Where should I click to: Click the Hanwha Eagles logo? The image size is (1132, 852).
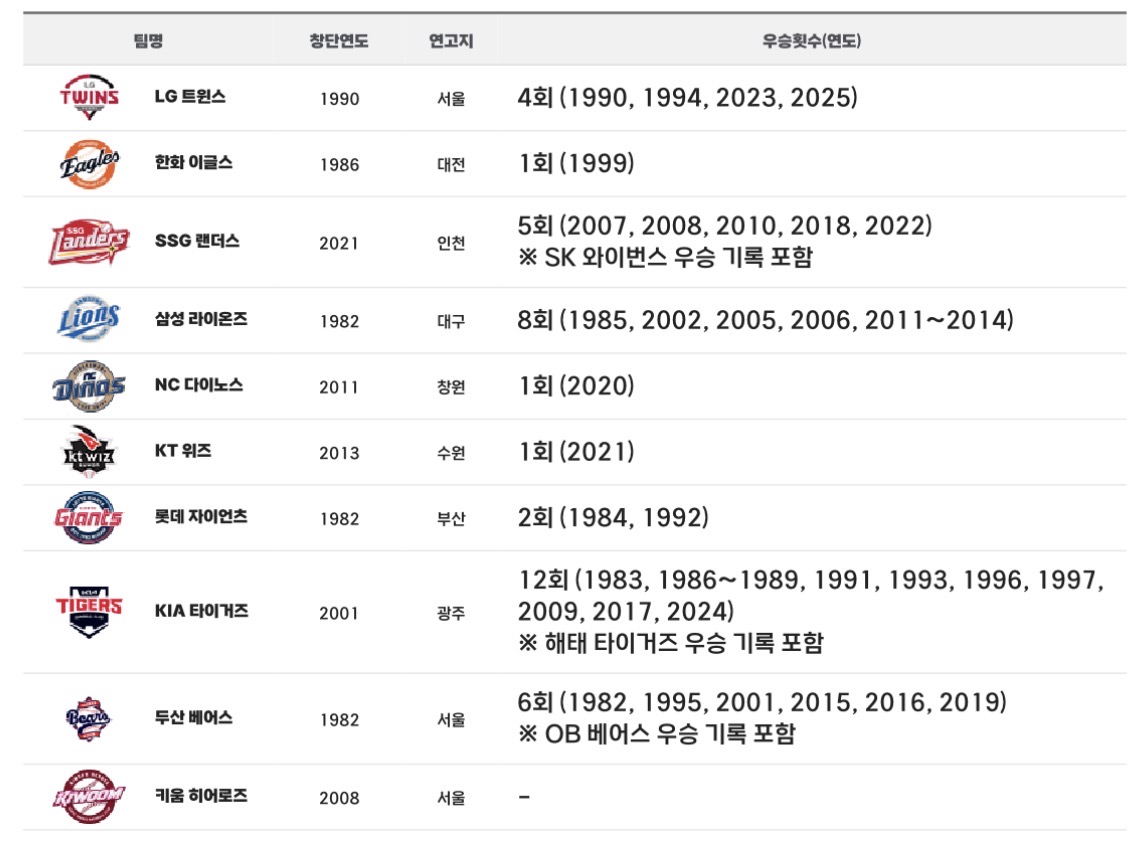coord(89,164)
